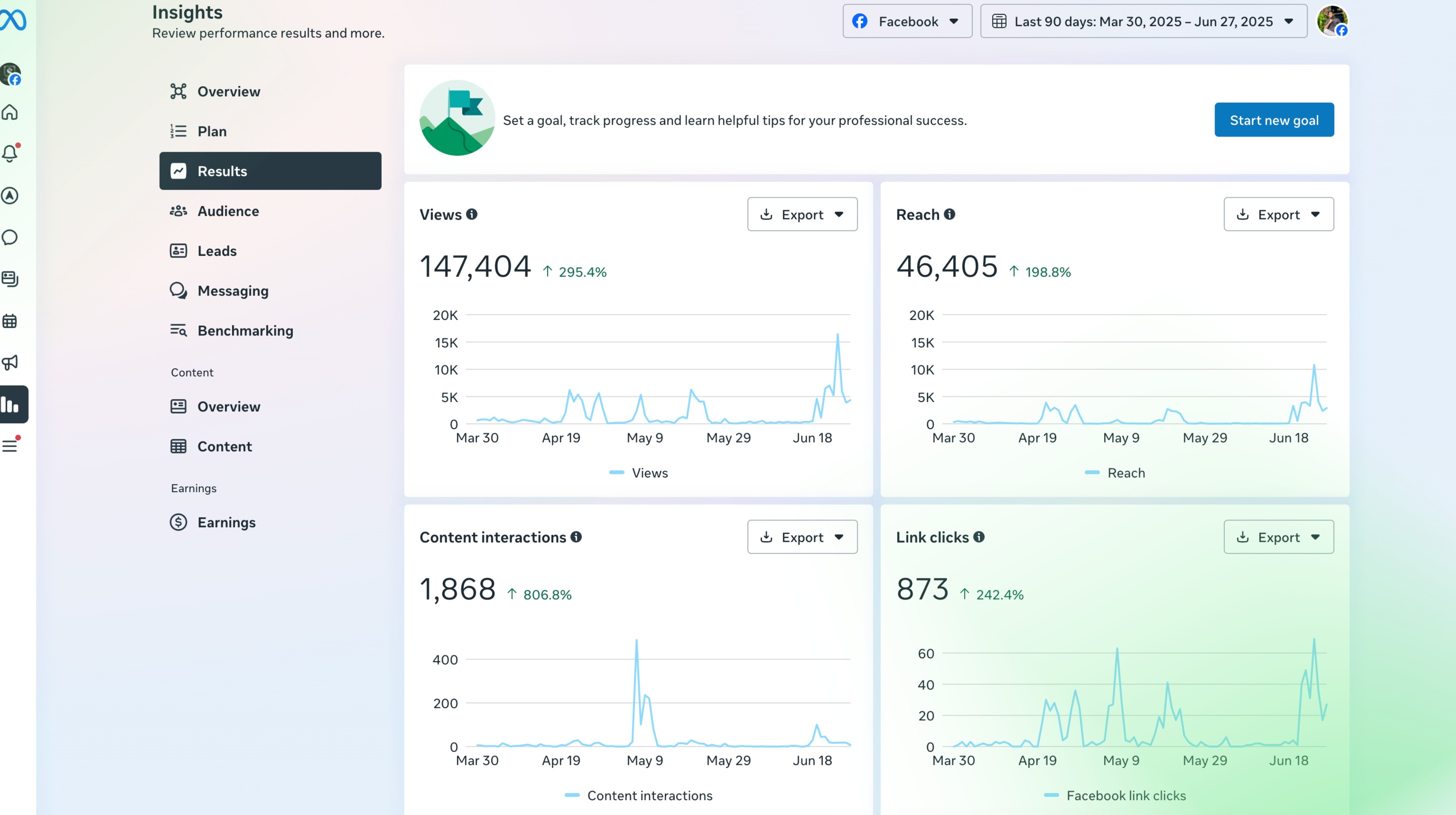Viewport: 1456px width, 815px height.
Task: Go to the Audience section
Action: [228, 211]
